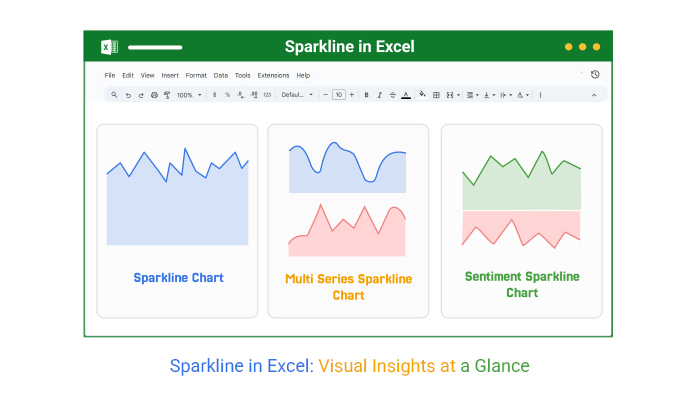Open the Insert menu

pos(170,75)
